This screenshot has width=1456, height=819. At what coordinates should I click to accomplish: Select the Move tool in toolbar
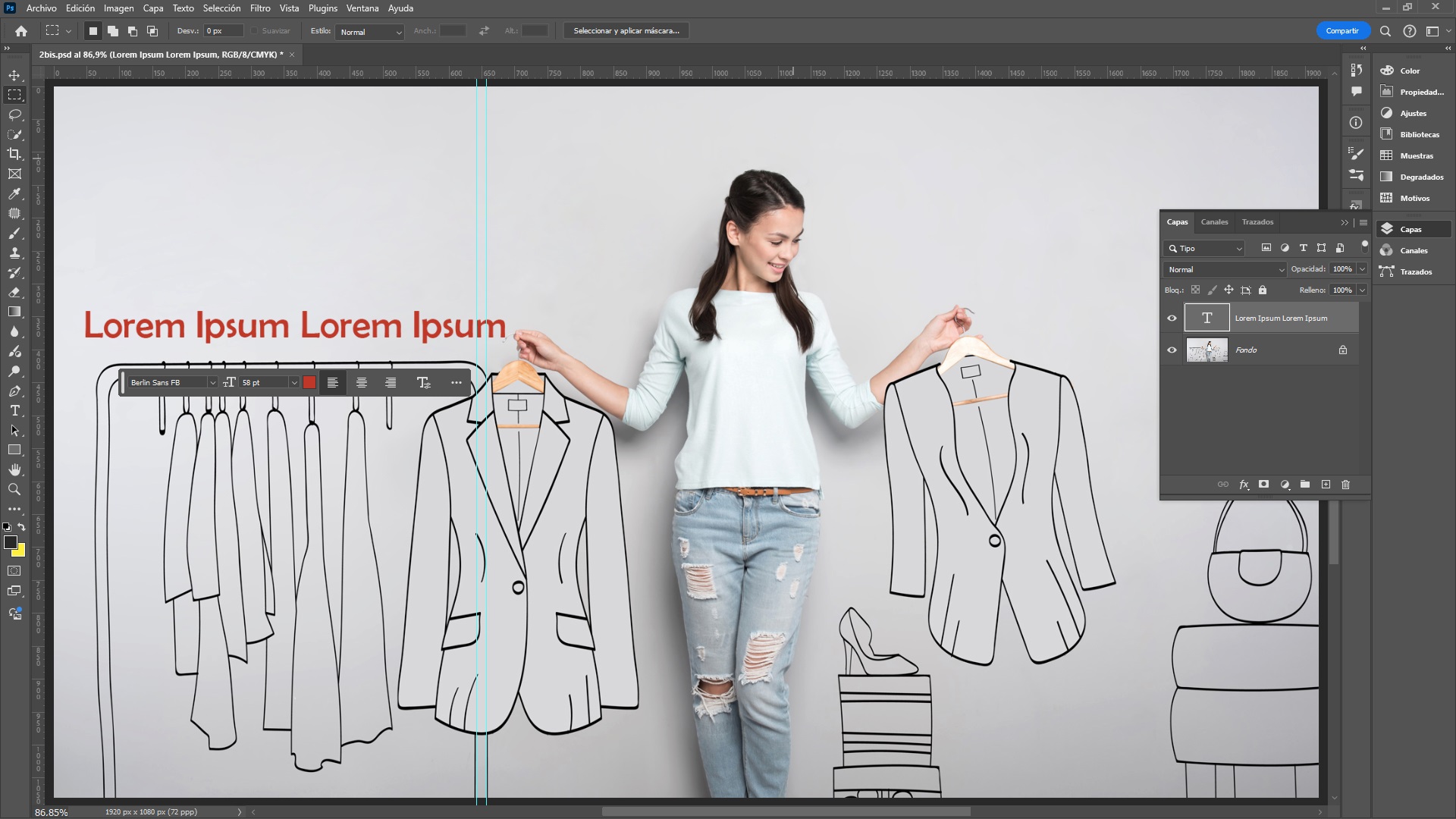(14, 75)
